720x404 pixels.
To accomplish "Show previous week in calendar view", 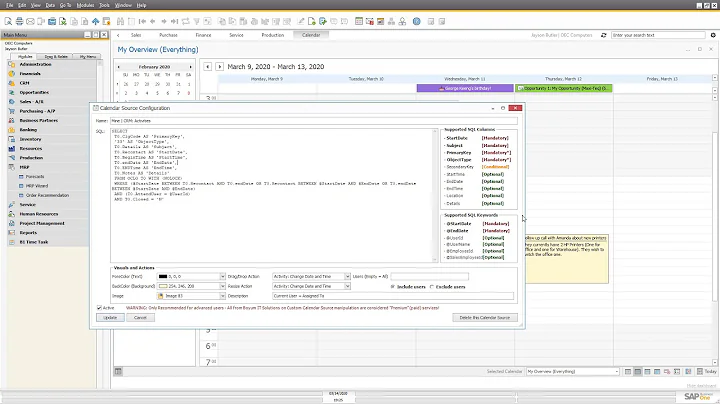I will [x=208, y=67].
